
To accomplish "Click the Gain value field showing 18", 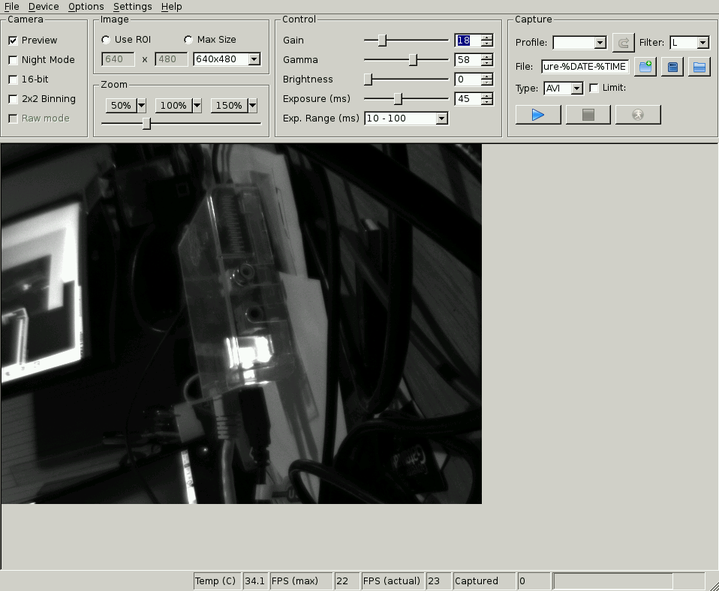I will click(x=468, y=40).
